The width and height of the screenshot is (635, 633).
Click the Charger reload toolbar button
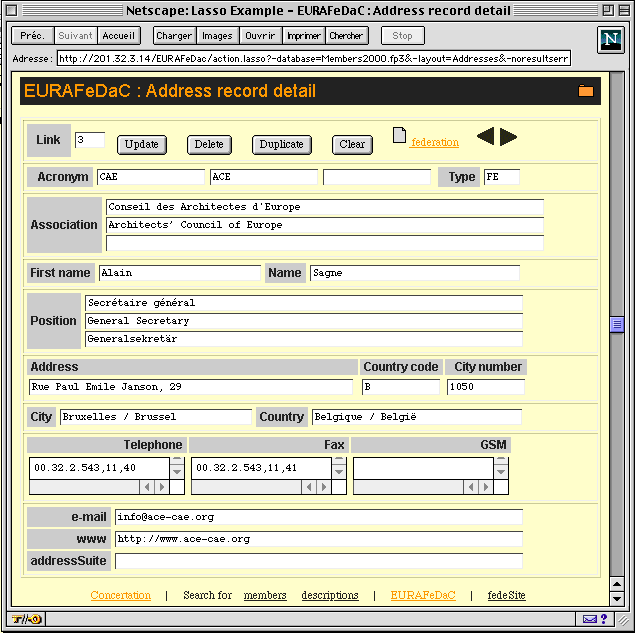[174, 36]
